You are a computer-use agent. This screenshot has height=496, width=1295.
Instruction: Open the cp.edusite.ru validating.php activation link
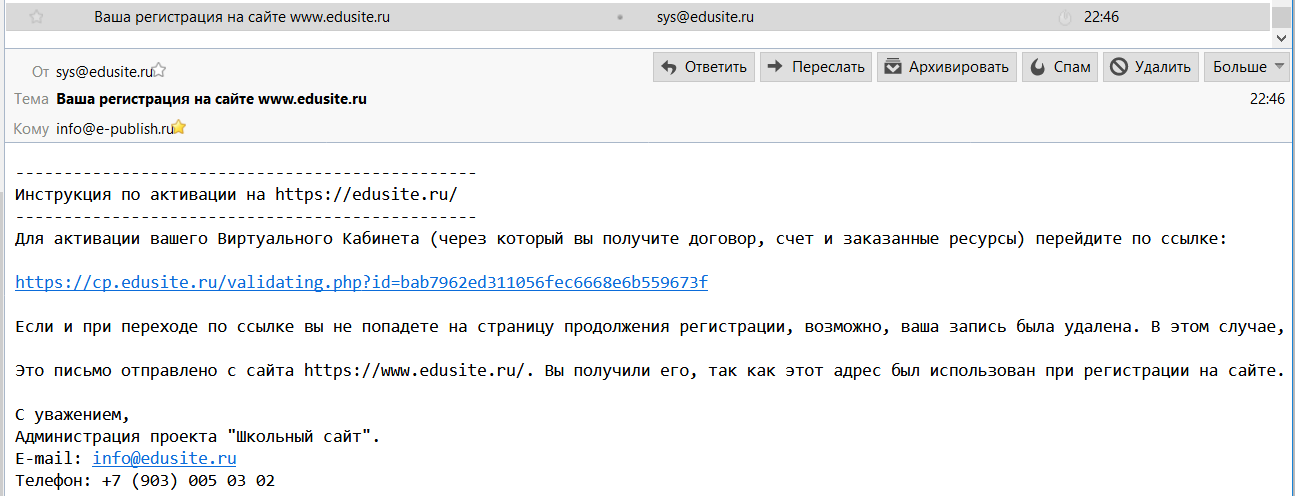(x=362, y=282)
